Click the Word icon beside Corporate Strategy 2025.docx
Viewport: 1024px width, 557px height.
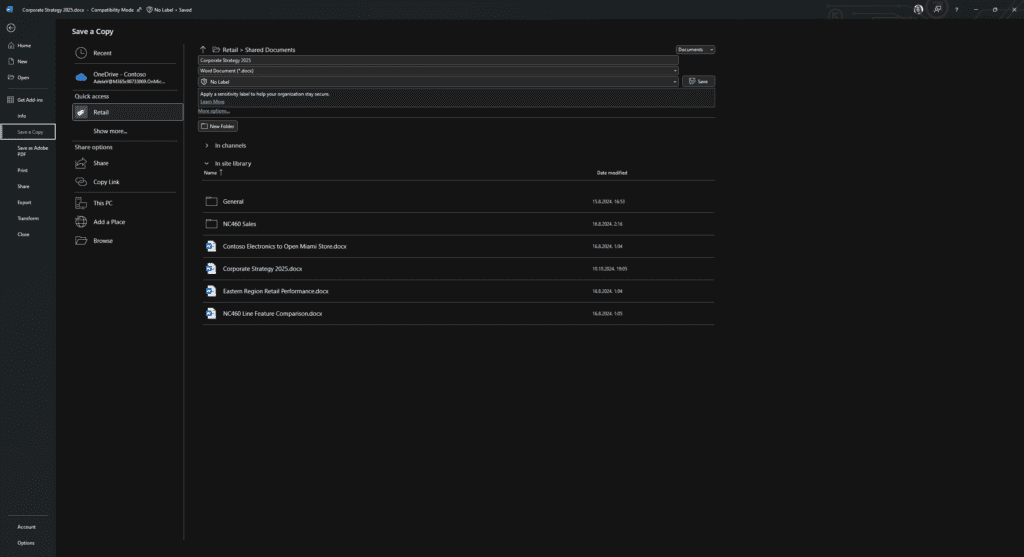(x=211, y=268)
